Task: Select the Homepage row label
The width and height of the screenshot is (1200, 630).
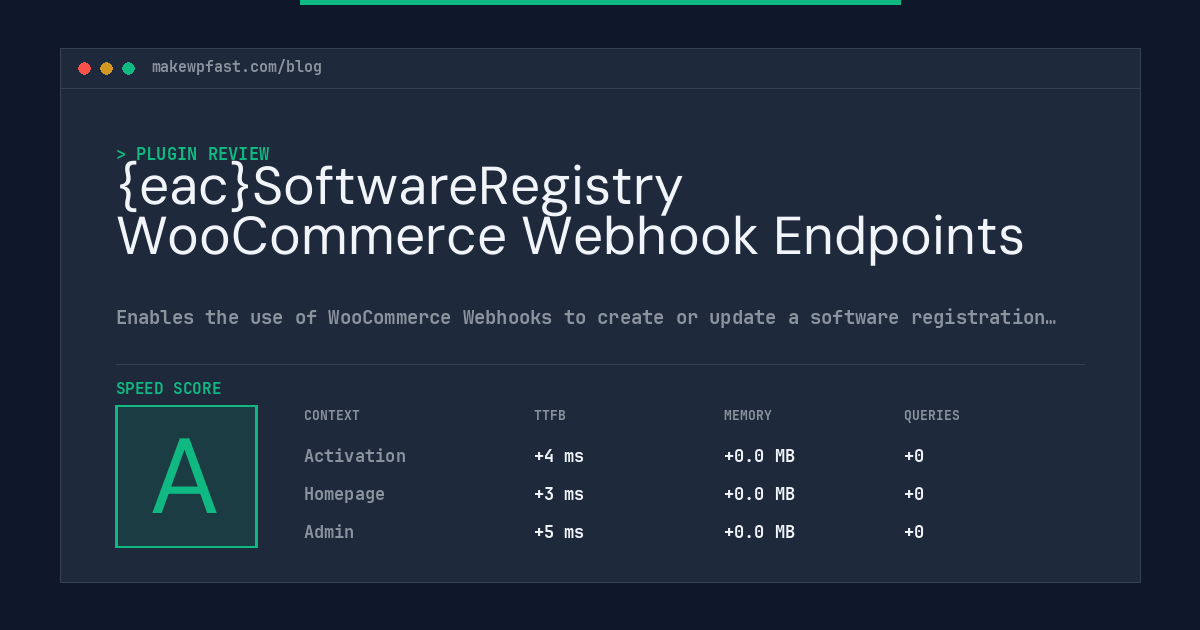Action: coord(344,494)
